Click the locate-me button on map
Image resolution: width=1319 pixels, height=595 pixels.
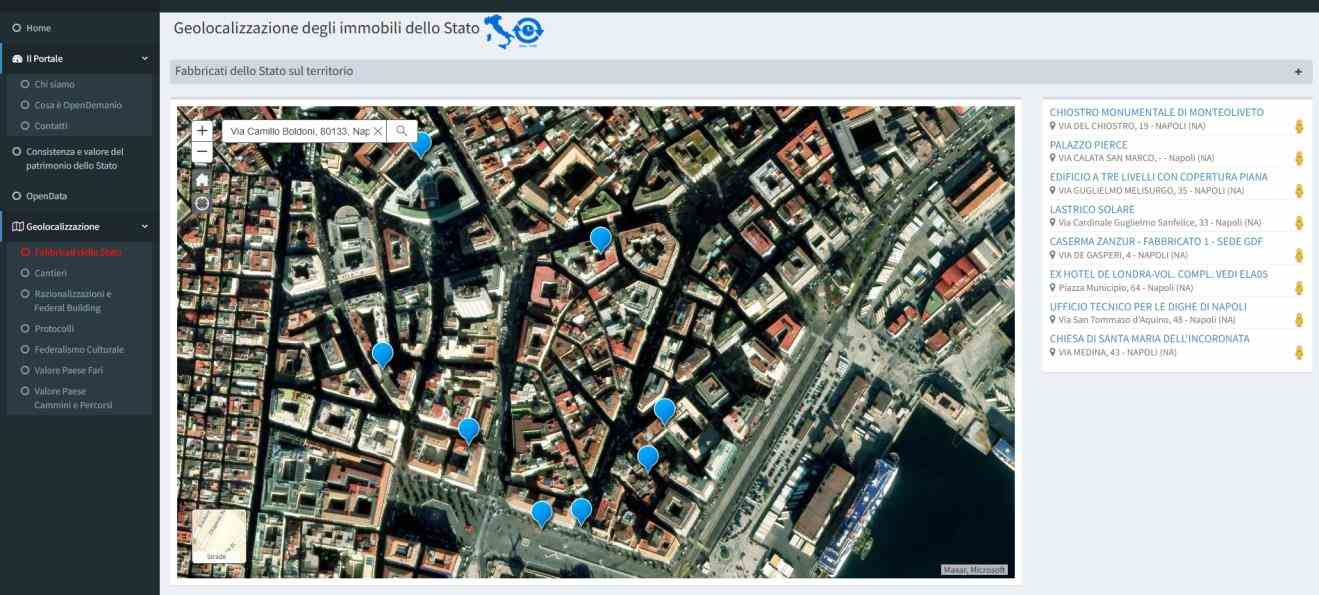coord(202,203)
